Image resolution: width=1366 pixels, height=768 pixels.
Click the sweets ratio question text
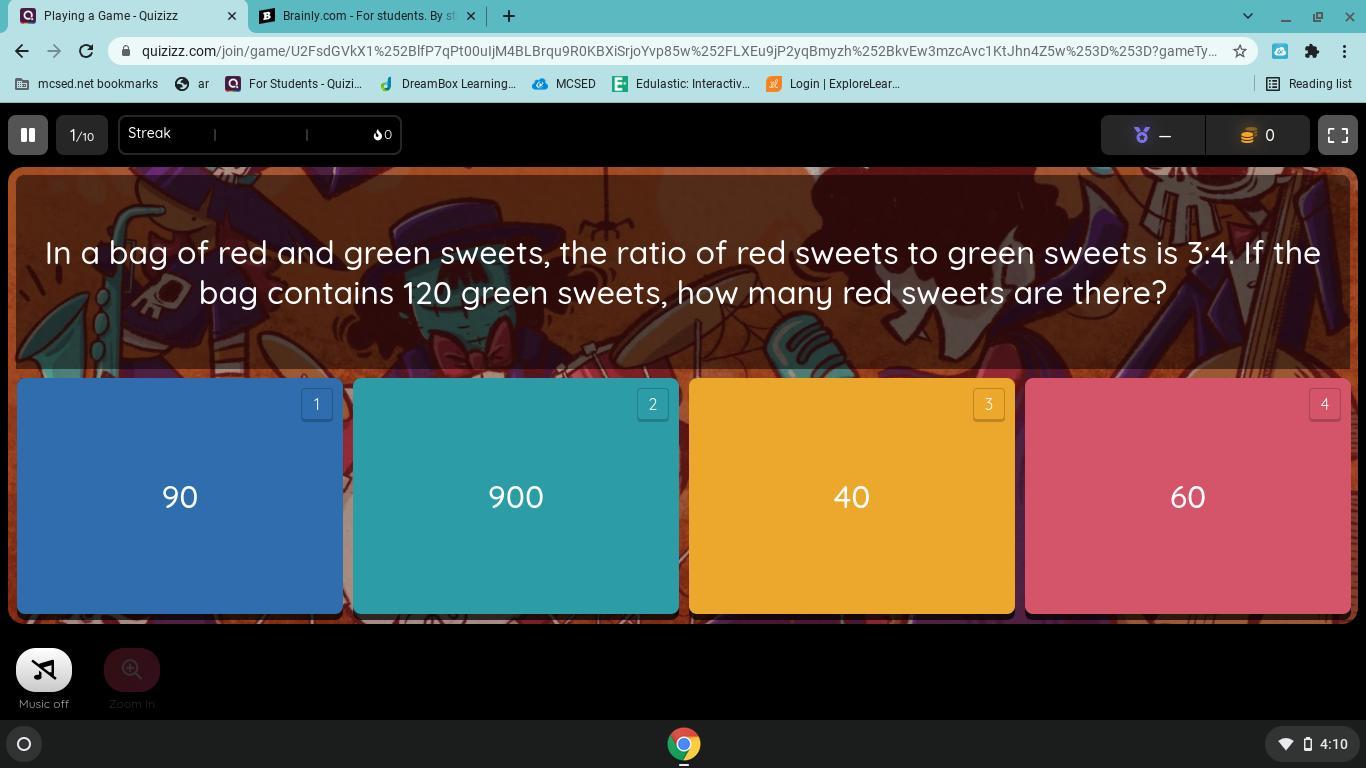pos(683,272)
